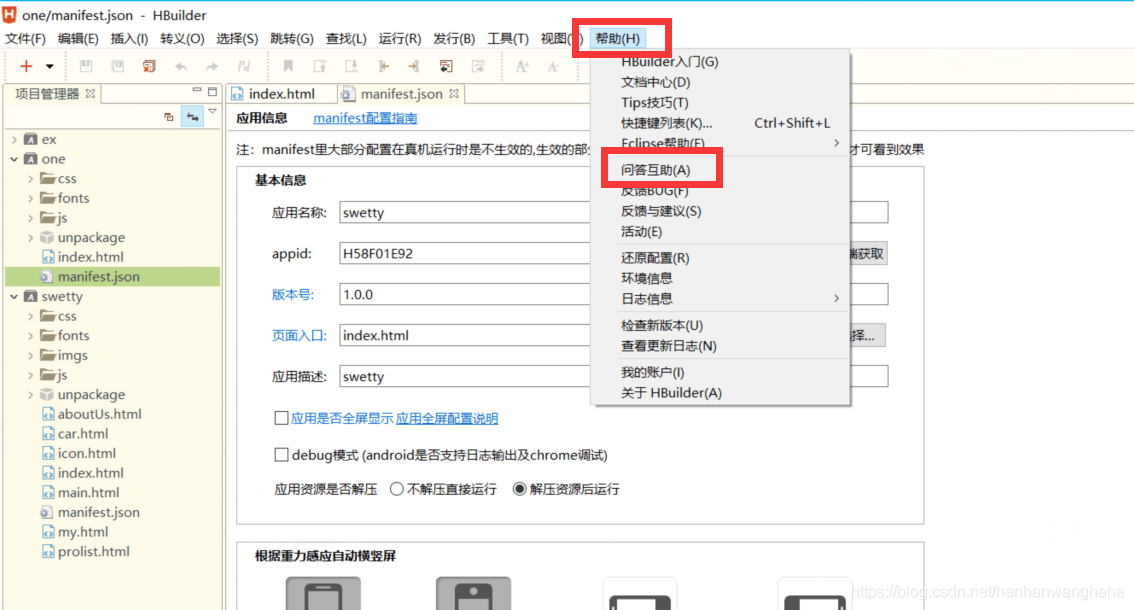
Task: Click the partially hidden 获取 button beside appid
Action: pos(868,254)
